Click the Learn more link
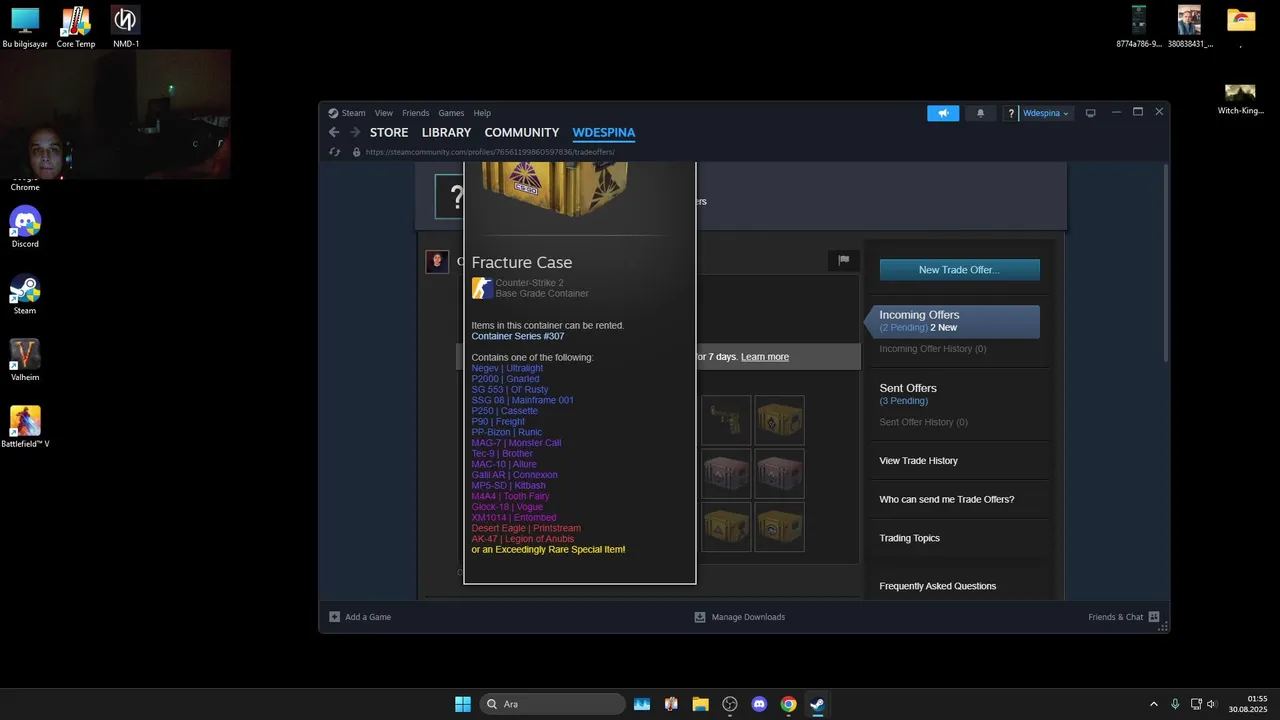The image size is (1280, 720). (764, 357)
